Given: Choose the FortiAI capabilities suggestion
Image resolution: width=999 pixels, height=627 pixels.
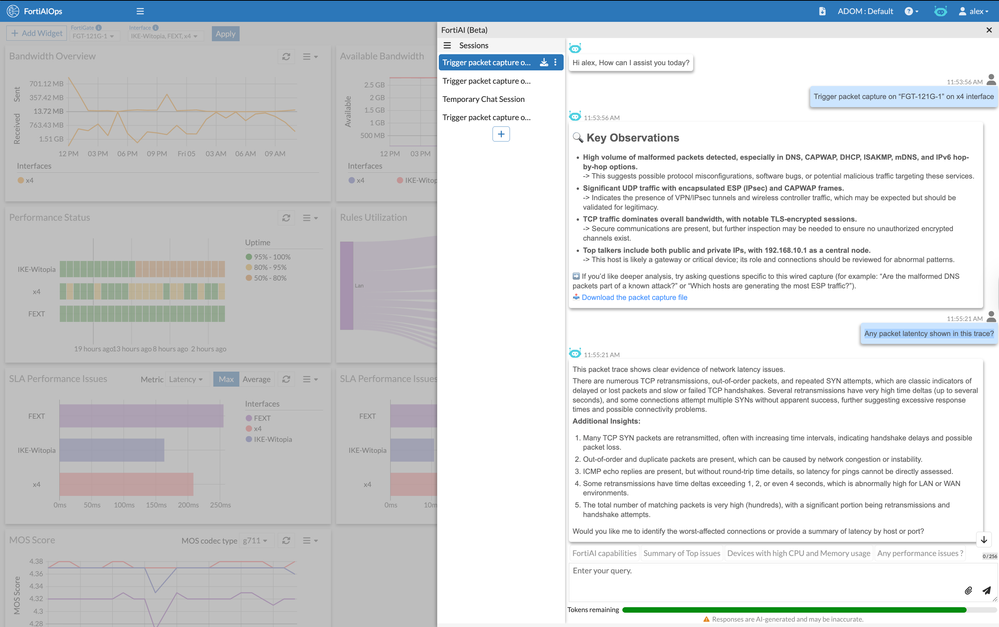Looking at the screenshot, I should (604, 553).
